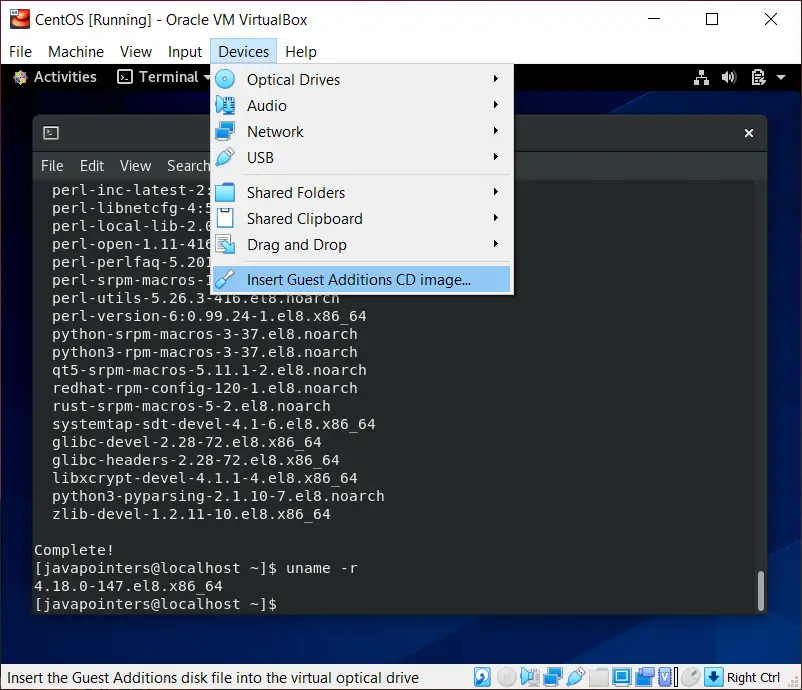Expand the Drag and Drop submenu arrow
The image size is (802, 690).
pos(496,243)
